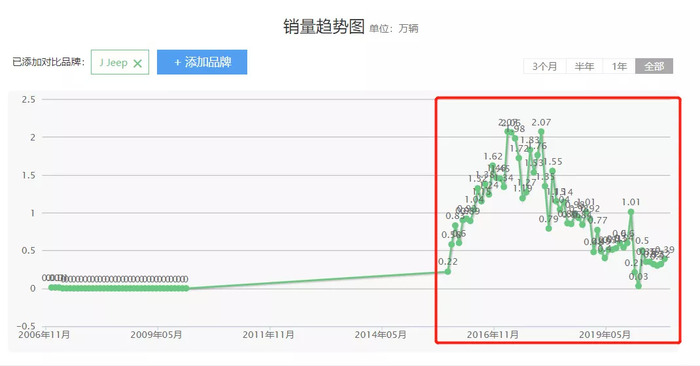Image resolution: width=700 pixels, height=366 pixels.
Task: Click the J Jeep brand tag
Action: tap(120, 62)
